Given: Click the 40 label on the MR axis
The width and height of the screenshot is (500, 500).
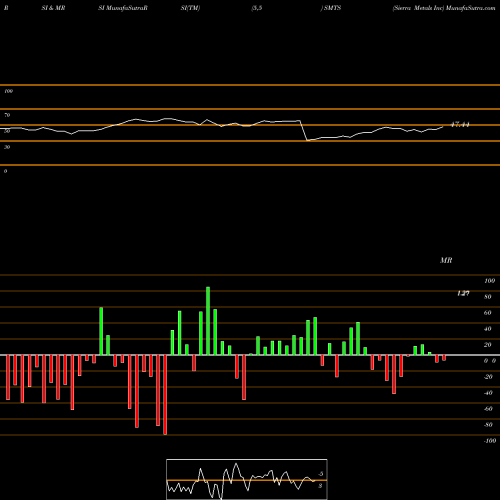Looking at the screenshot, I should [x=488, y=329].
